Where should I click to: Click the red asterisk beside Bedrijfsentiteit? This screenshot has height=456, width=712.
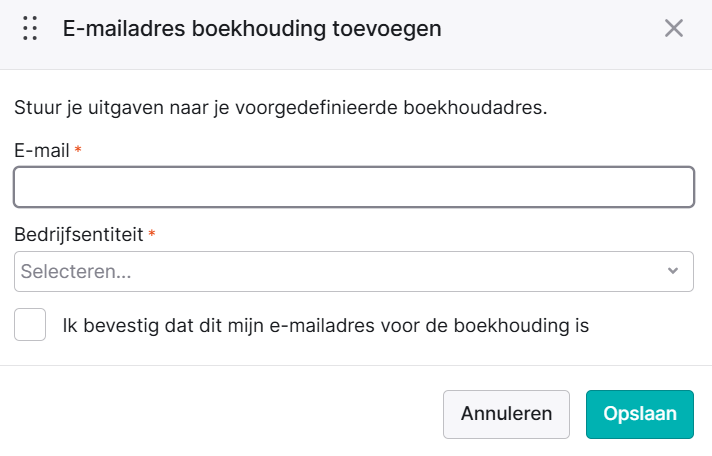[152, 233]
